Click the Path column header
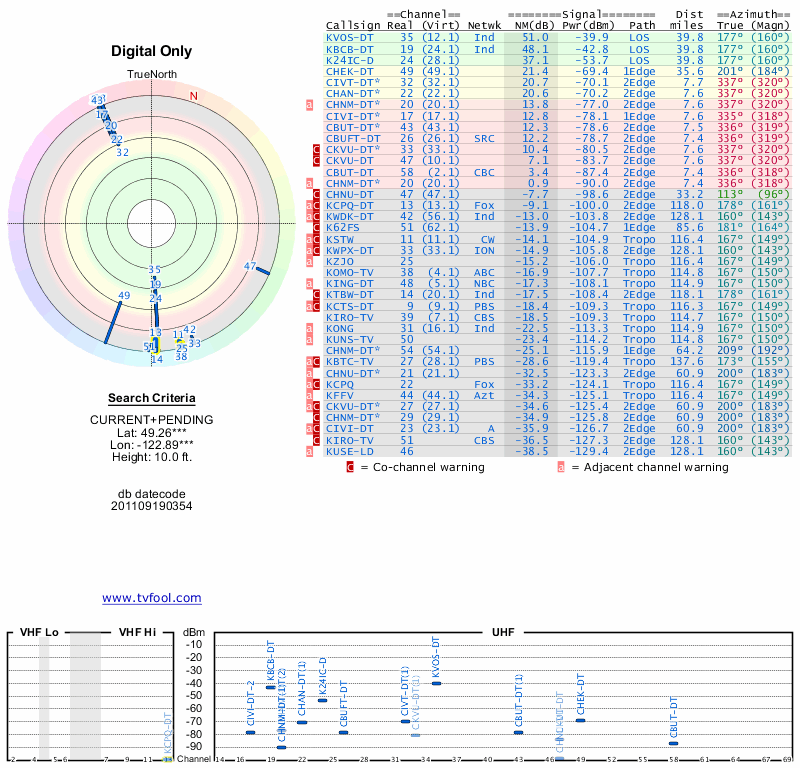The image size is (800, 768). 642,26
